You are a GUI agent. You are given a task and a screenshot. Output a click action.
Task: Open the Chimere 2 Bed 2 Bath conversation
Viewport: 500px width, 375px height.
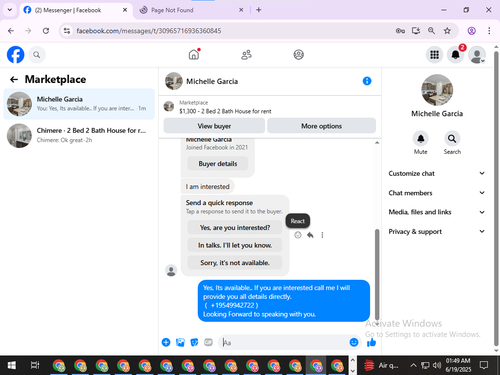79,135
